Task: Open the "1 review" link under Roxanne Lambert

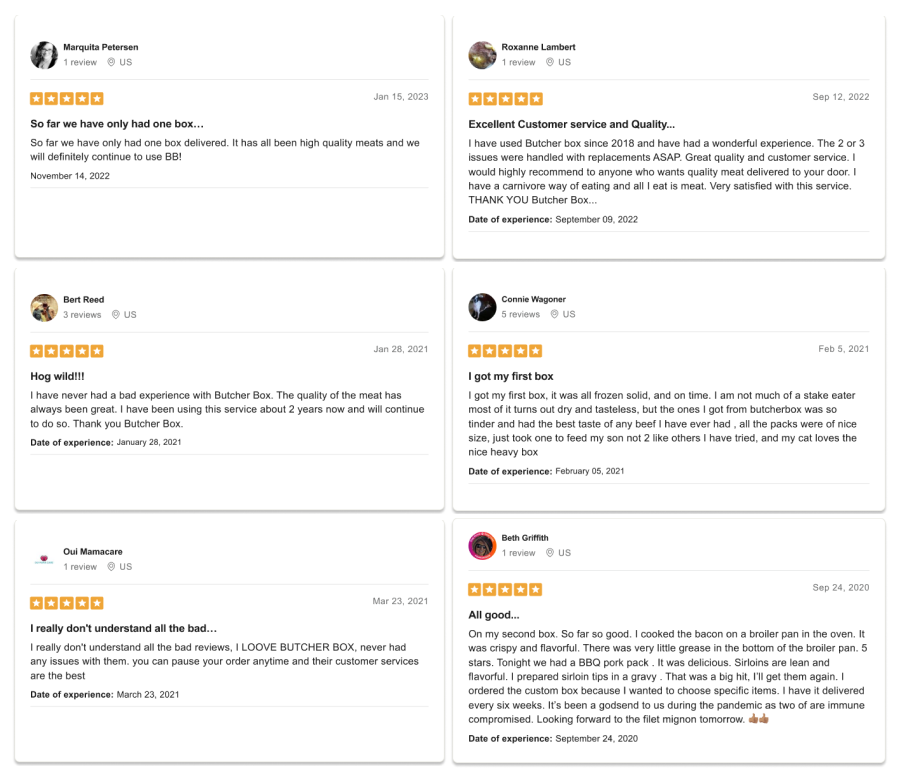Action: [518, 62]
